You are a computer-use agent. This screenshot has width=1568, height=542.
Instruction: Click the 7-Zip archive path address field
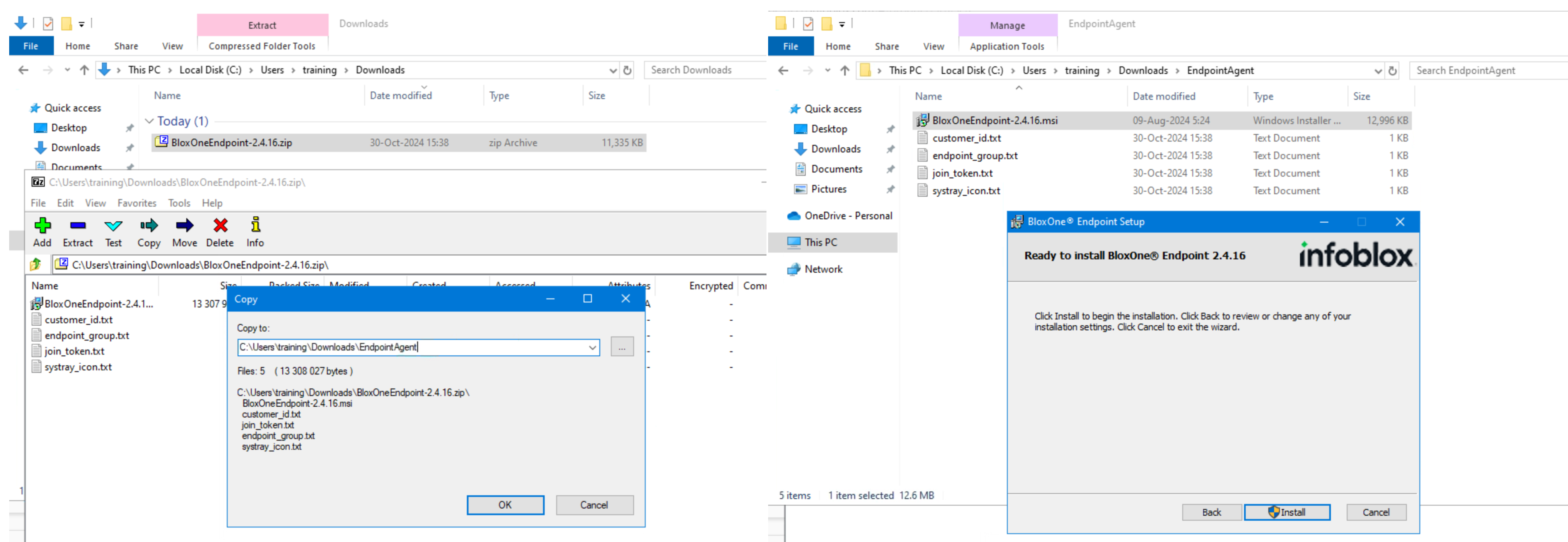click(x=409, y=265)
